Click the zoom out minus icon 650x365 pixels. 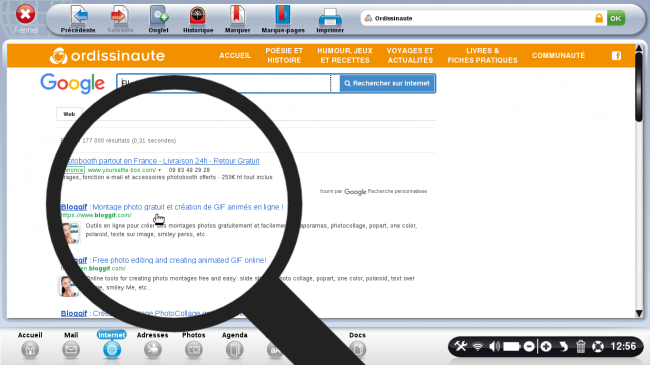coord(529,346)
